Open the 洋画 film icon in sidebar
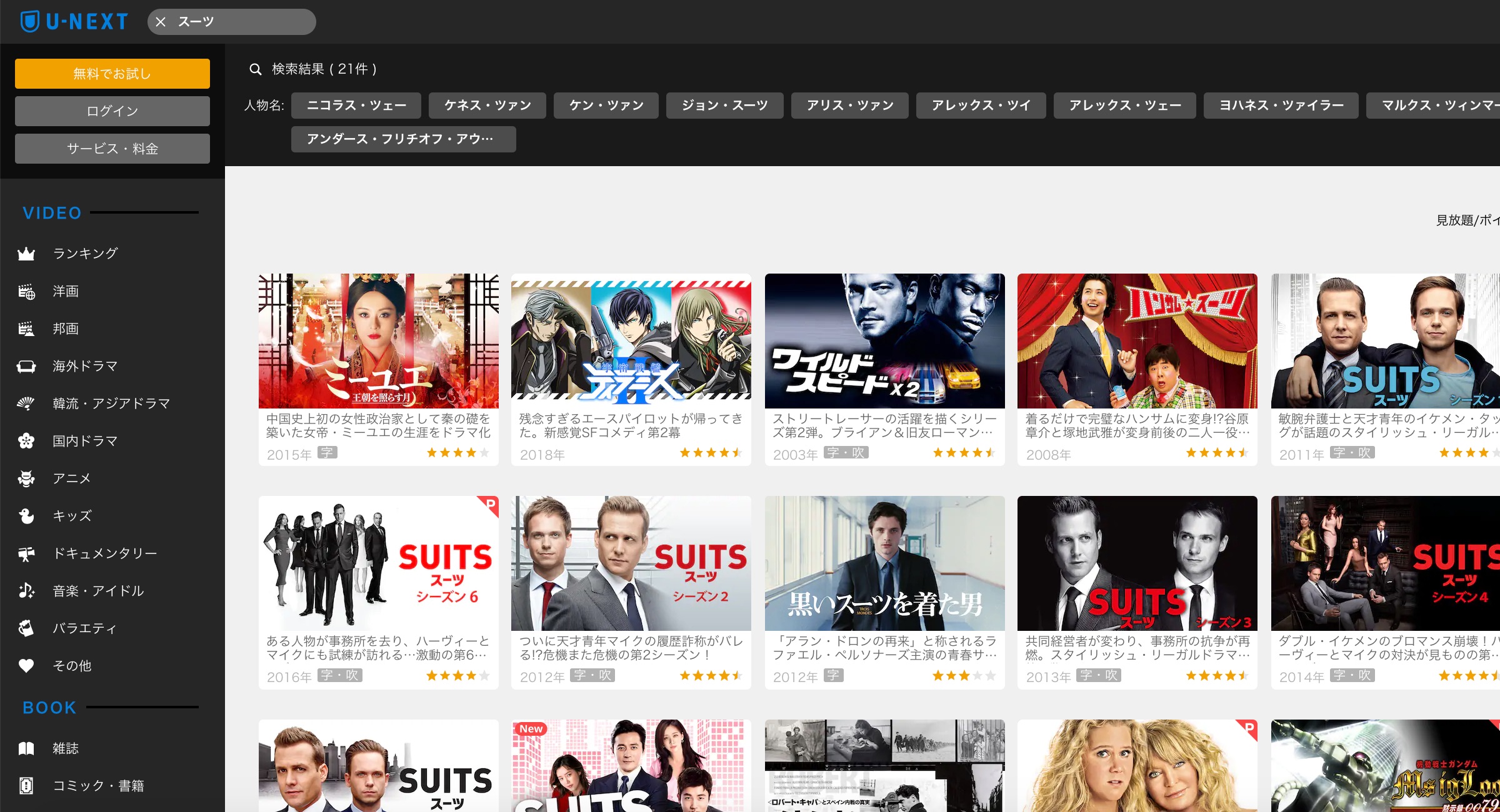The width and height of the screenshot is (1500, 812). click(26, 291)
